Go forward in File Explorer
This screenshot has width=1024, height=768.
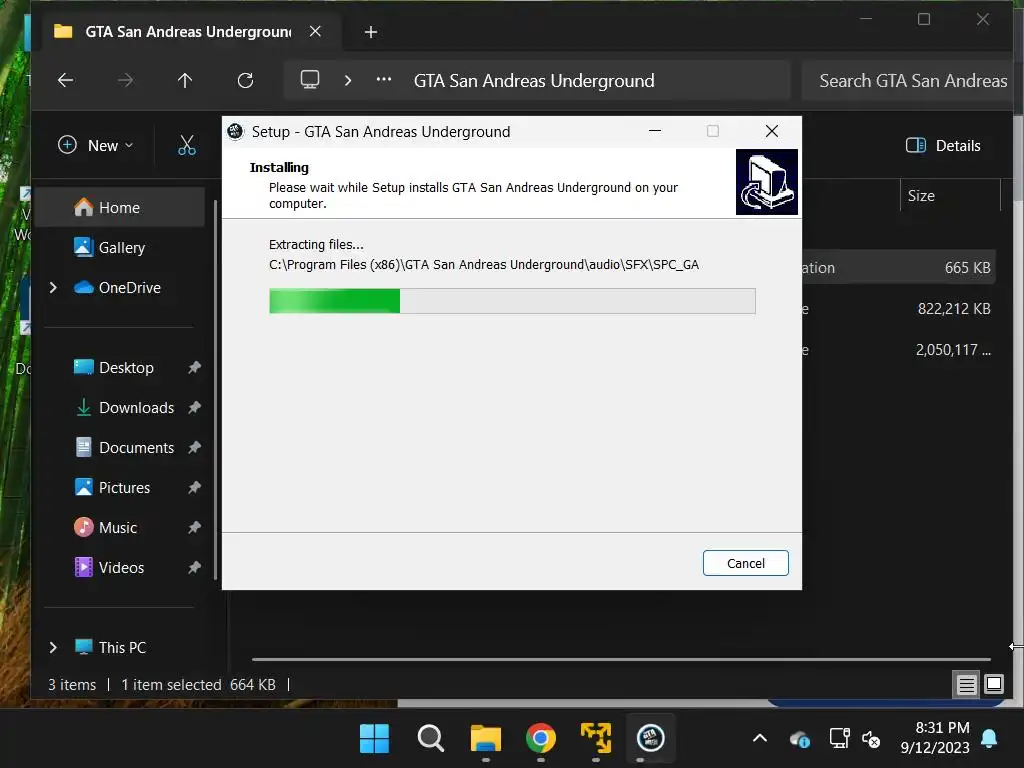(125, 80)
